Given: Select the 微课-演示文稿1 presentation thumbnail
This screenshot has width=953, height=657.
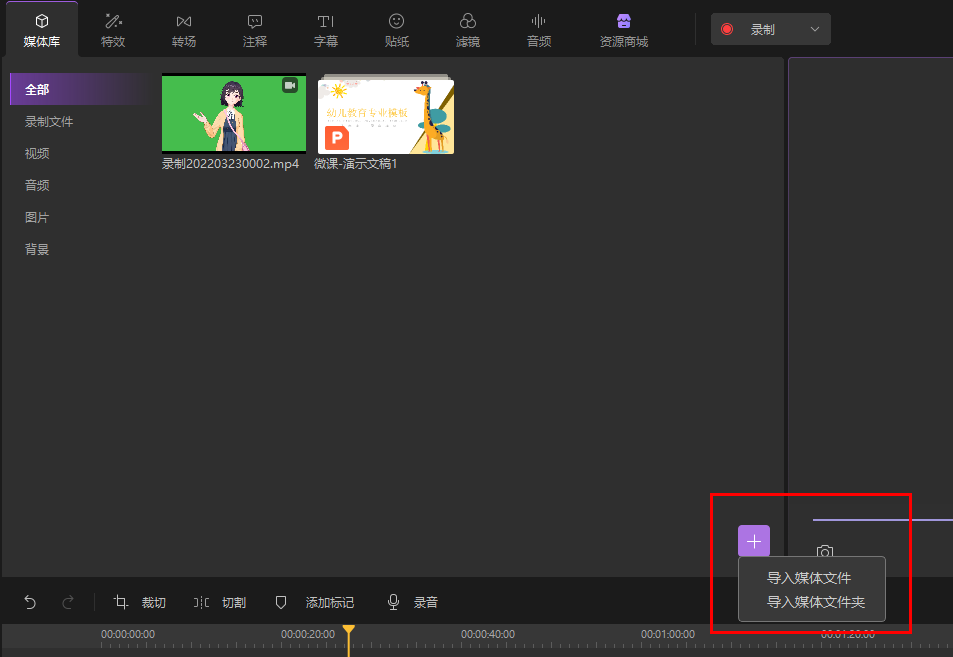Looking at the screenshot, I should pos(386,115).
